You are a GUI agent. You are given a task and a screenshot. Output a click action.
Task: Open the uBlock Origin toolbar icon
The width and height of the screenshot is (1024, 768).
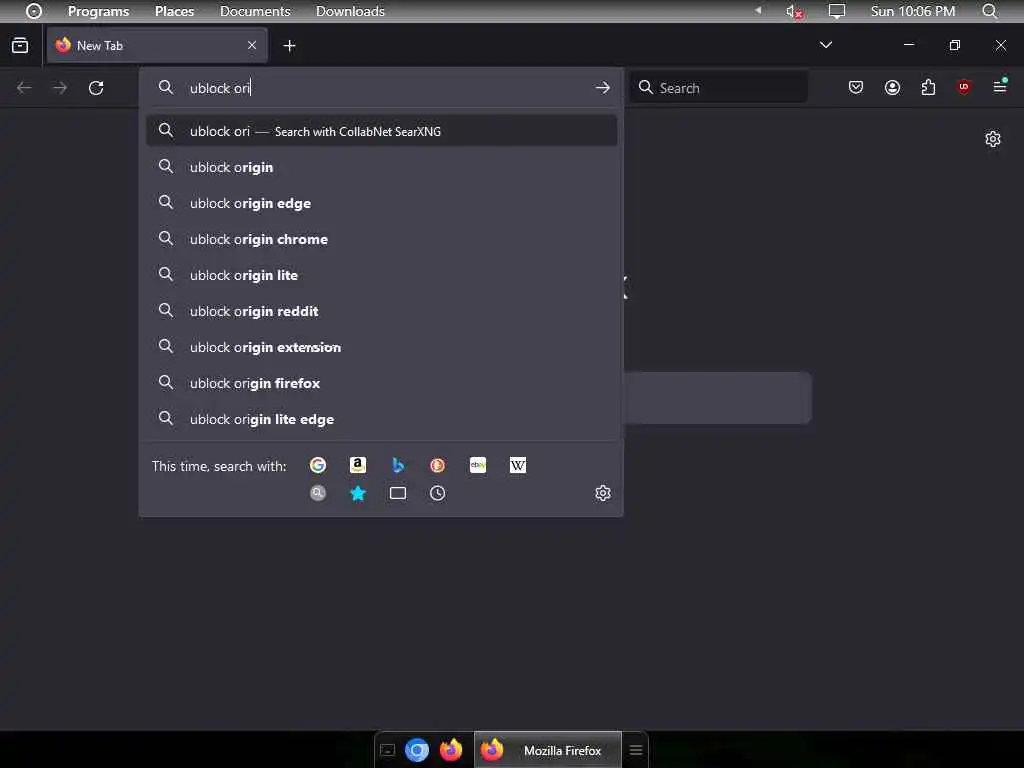964,87
